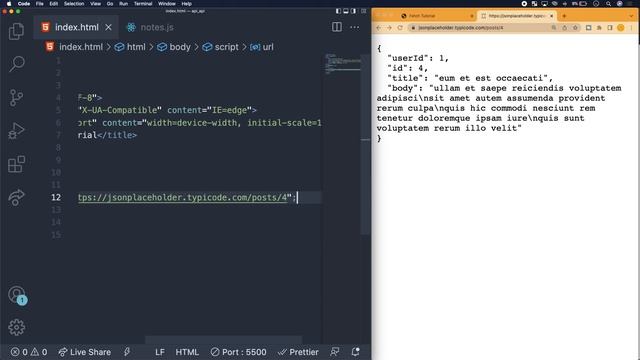Open the View menu

tap(96, 4)
